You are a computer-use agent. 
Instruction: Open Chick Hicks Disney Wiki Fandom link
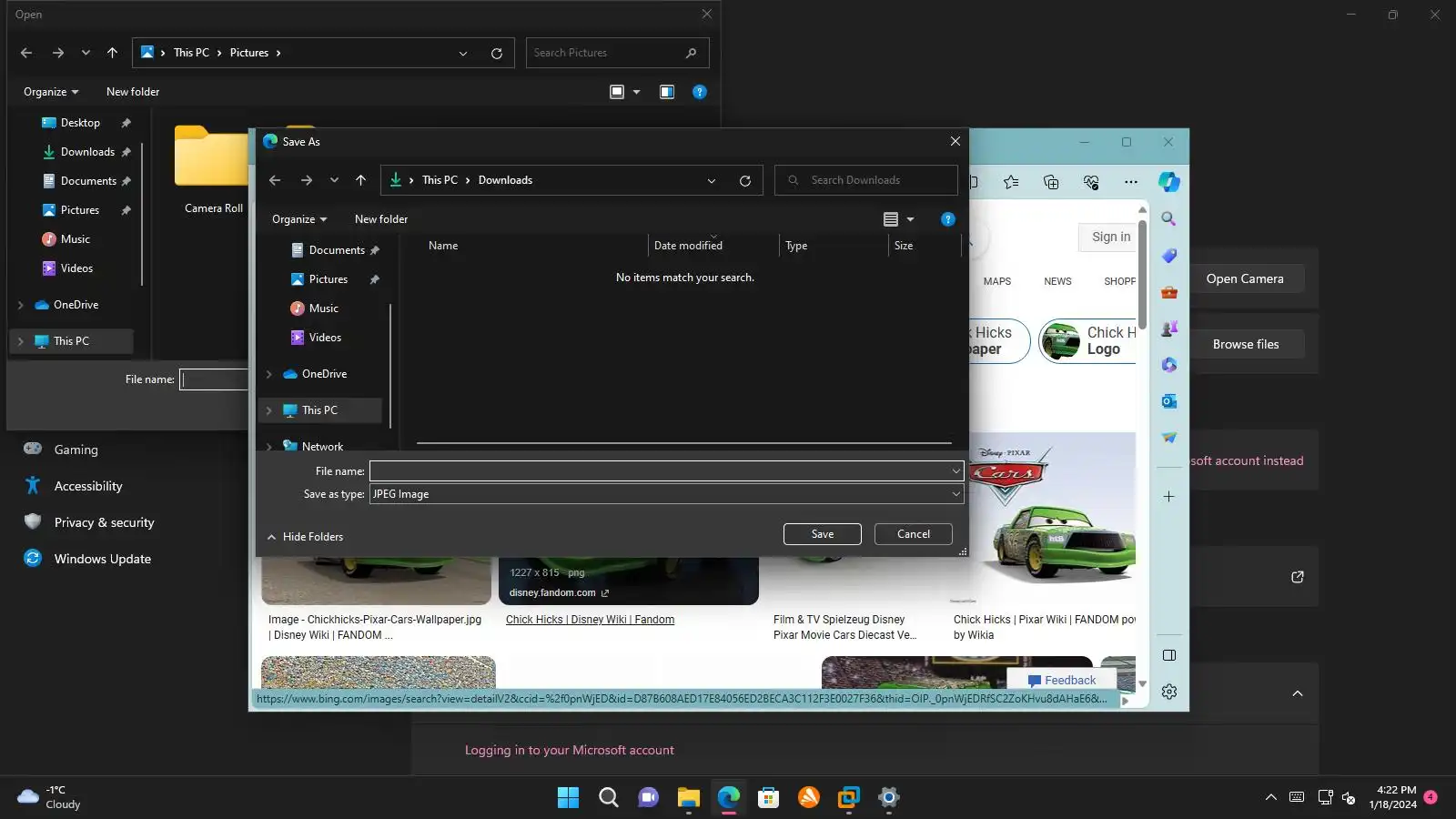pyautogui.click(x=590, y=620)
